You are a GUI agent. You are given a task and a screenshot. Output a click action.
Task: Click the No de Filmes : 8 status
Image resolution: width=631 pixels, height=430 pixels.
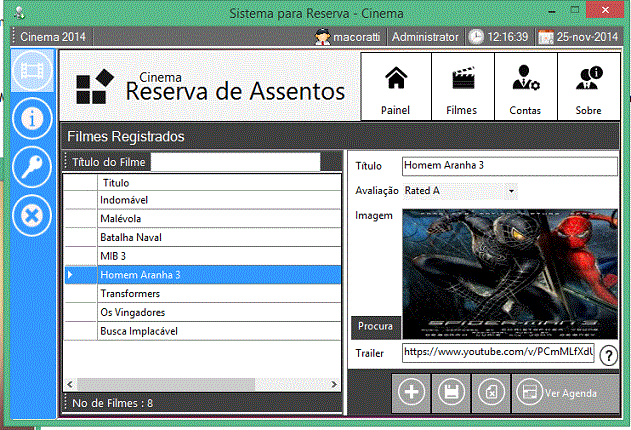(x=113, y=403)
